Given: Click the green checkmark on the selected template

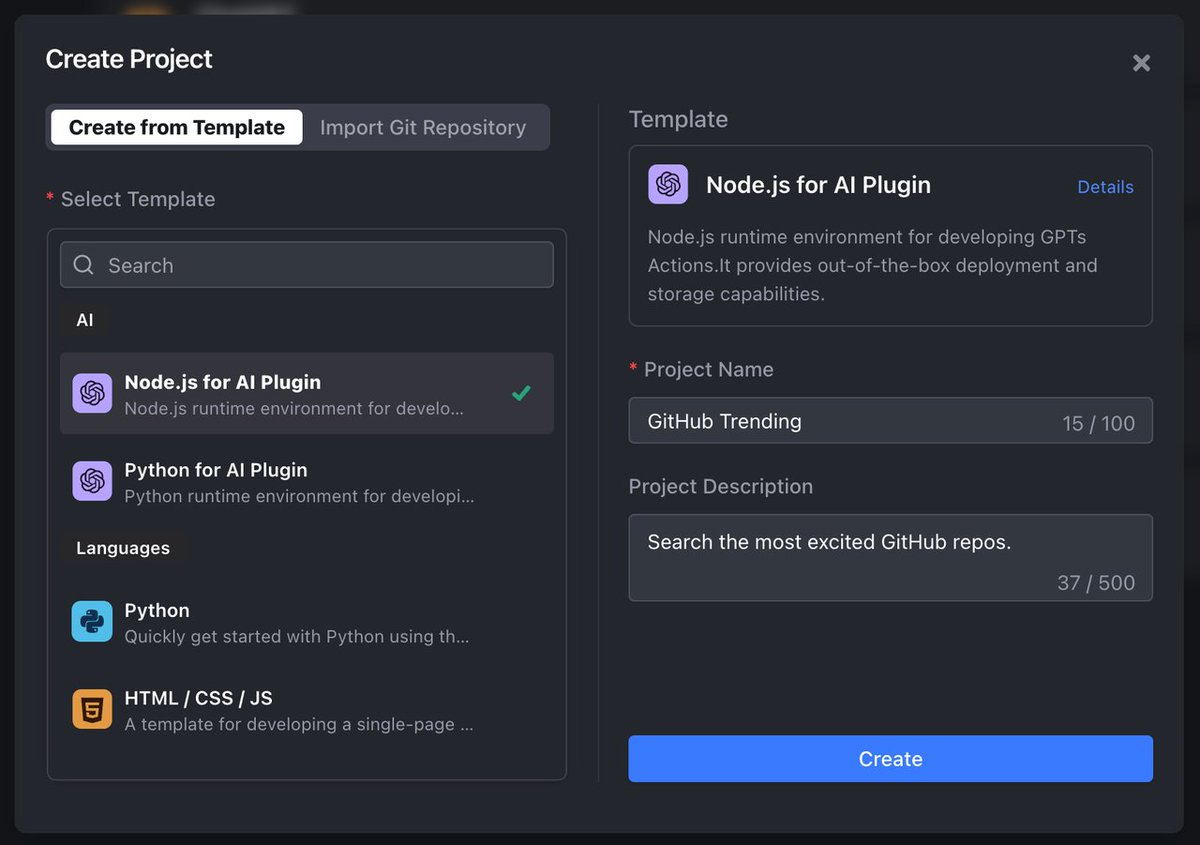Looking at the screenshot, I should click(521, 393).
